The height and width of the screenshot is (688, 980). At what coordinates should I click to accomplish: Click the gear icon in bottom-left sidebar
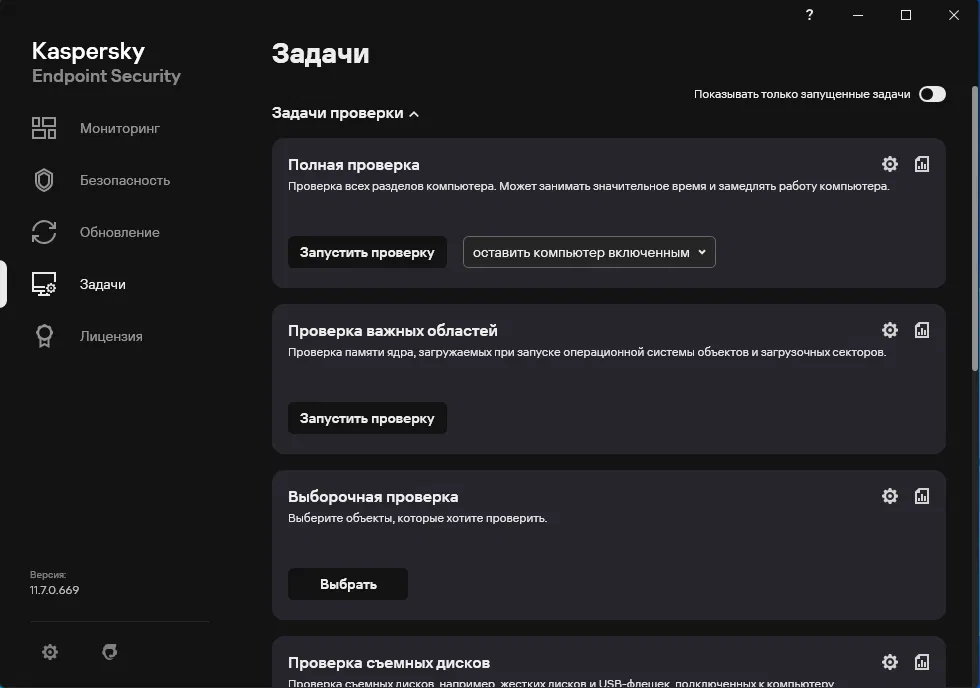tap(50, 652)
